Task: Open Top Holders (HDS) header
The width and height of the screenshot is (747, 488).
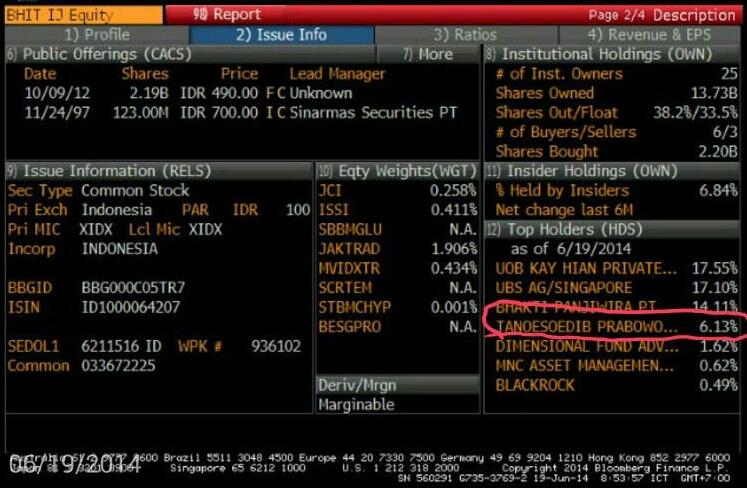Action: (x=612, y=230)
